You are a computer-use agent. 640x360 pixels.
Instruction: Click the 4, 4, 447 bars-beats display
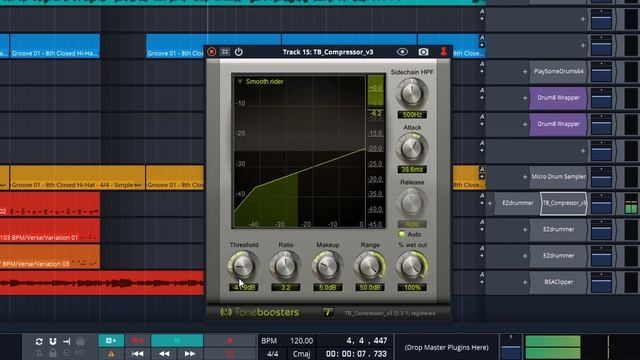(x=367, y=340)
